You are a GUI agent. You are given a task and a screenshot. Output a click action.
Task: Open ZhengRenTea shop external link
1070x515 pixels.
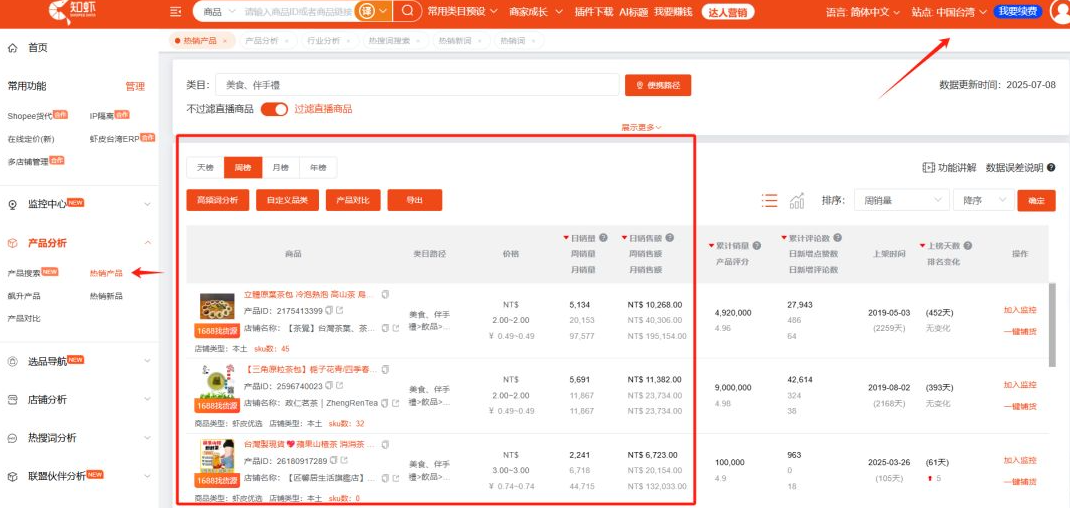pos(396,403)
